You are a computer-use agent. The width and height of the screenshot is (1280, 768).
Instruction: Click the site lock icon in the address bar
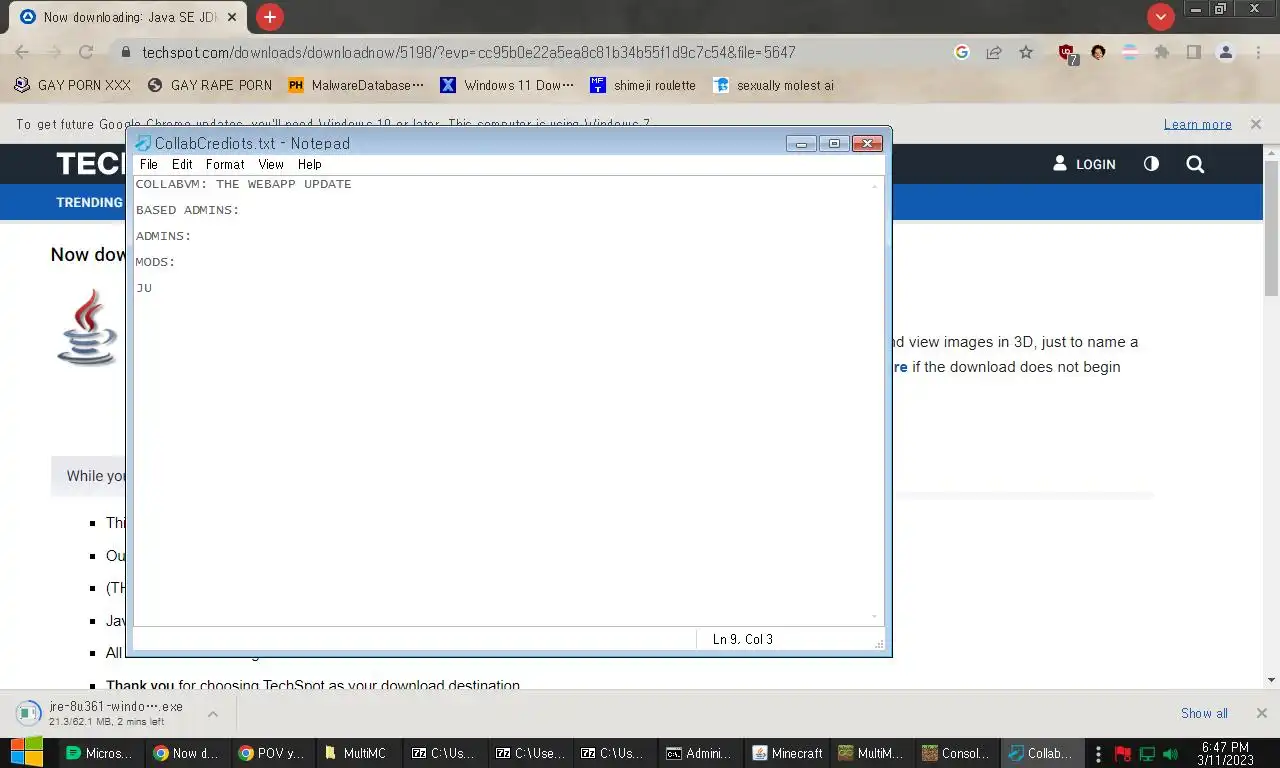pyautogui.click(x=125, y=52)
